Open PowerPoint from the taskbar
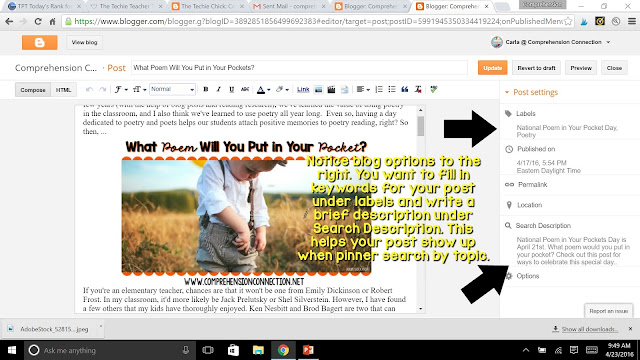 point(308,350)
